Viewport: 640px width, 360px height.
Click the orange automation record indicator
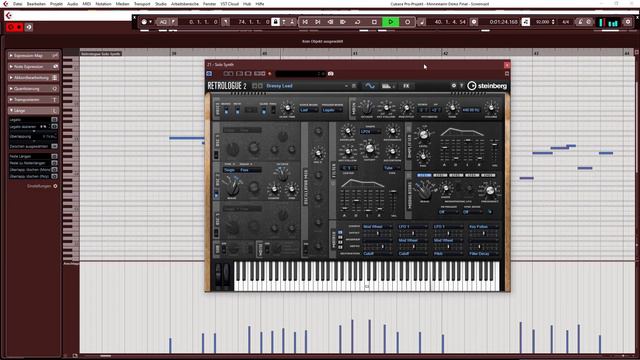point(269,74)
